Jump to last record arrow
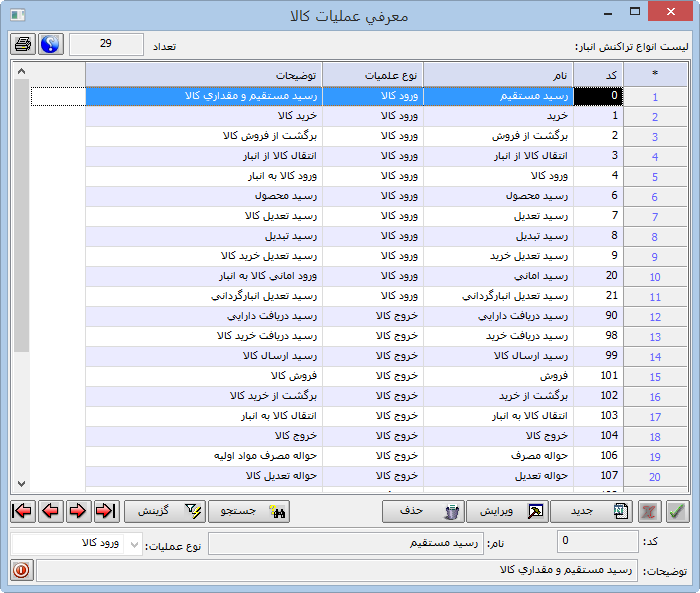Image resolution: width=700 pixels, height=593 pixels. (x=106, y=511)
